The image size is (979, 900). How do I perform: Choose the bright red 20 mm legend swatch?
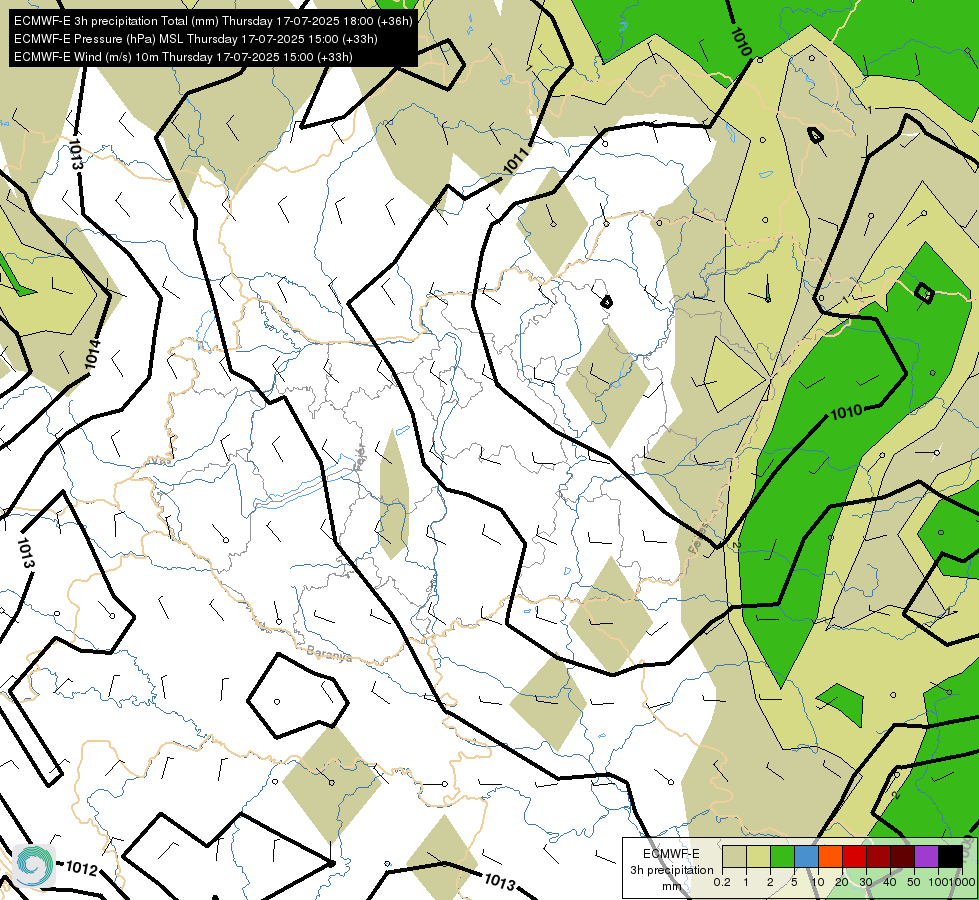(x=854, y=857)
